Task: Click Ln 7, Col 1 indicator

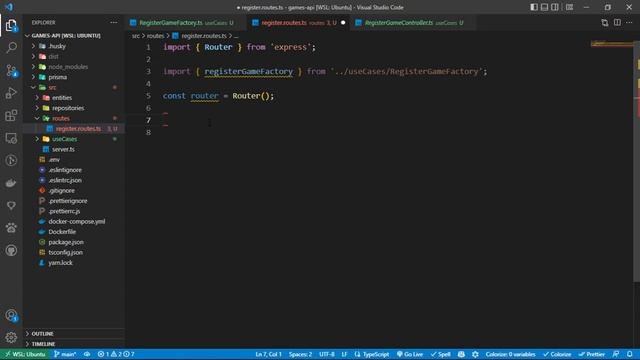Action: click(268, 354)
